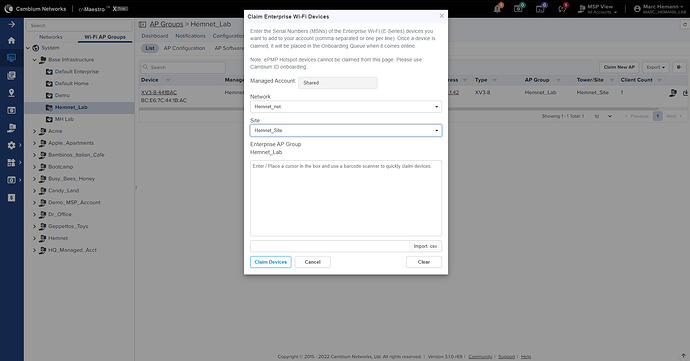Image resolution: width=690 pixels, height=361 pixels.
Task: Select Busy_Bees_Honey in the tree
Action: (x=71, y=179)
